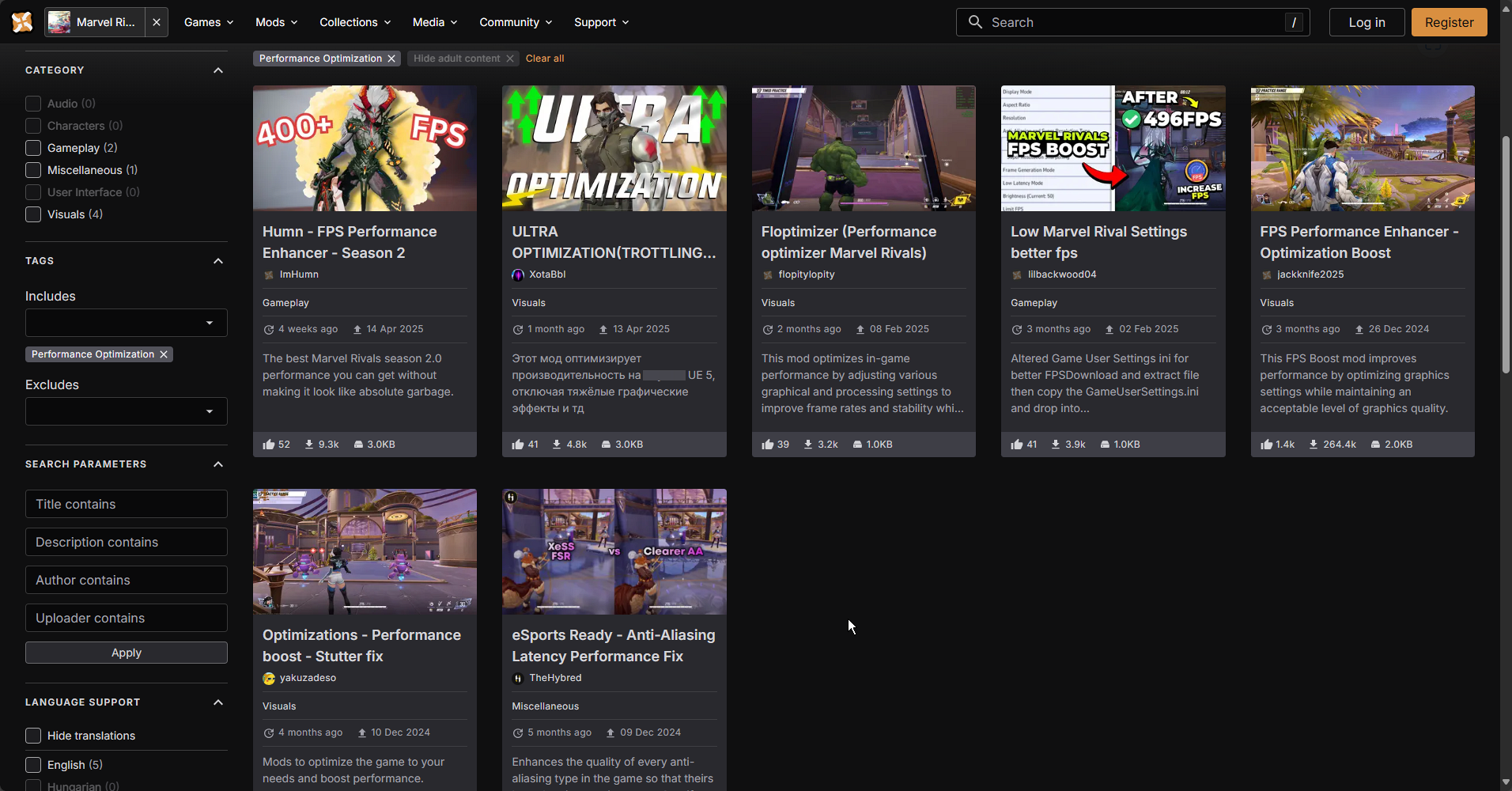1512x791 pixels.
Task: Remove the Hide adult content filter chip
Action: pyautogui.click(x=510, y=59)
